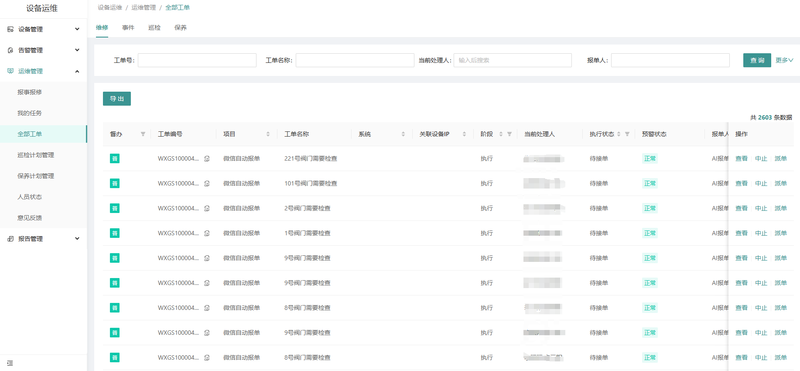Sort by the 关联设备IP column arrows

pyautogui.click(x=464, y=134)
